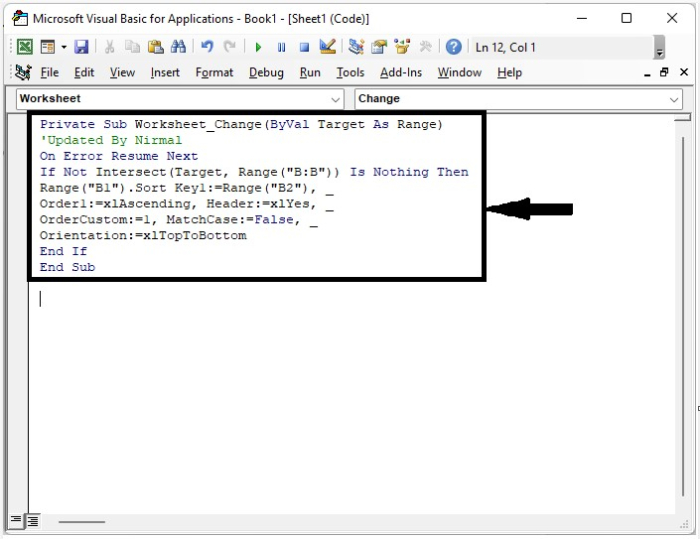Open the Edit menu
The height and width of the screenshot is (539, 700).
click(x=84, y=72)
